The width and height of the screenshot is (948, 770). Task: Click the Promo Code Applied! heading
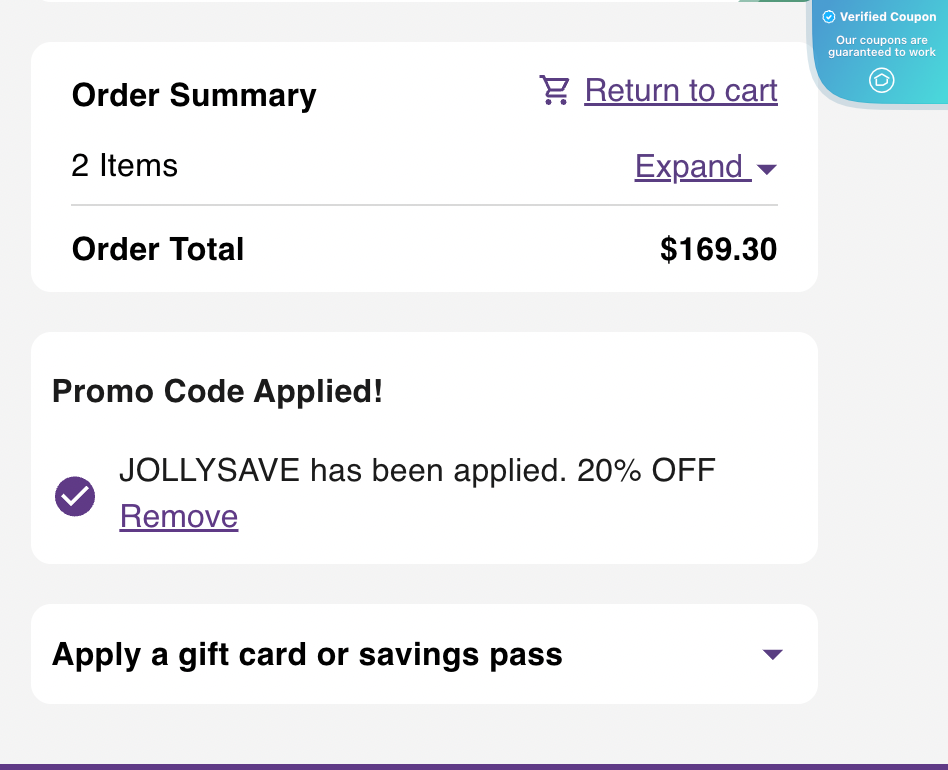[x=217, y=391]
